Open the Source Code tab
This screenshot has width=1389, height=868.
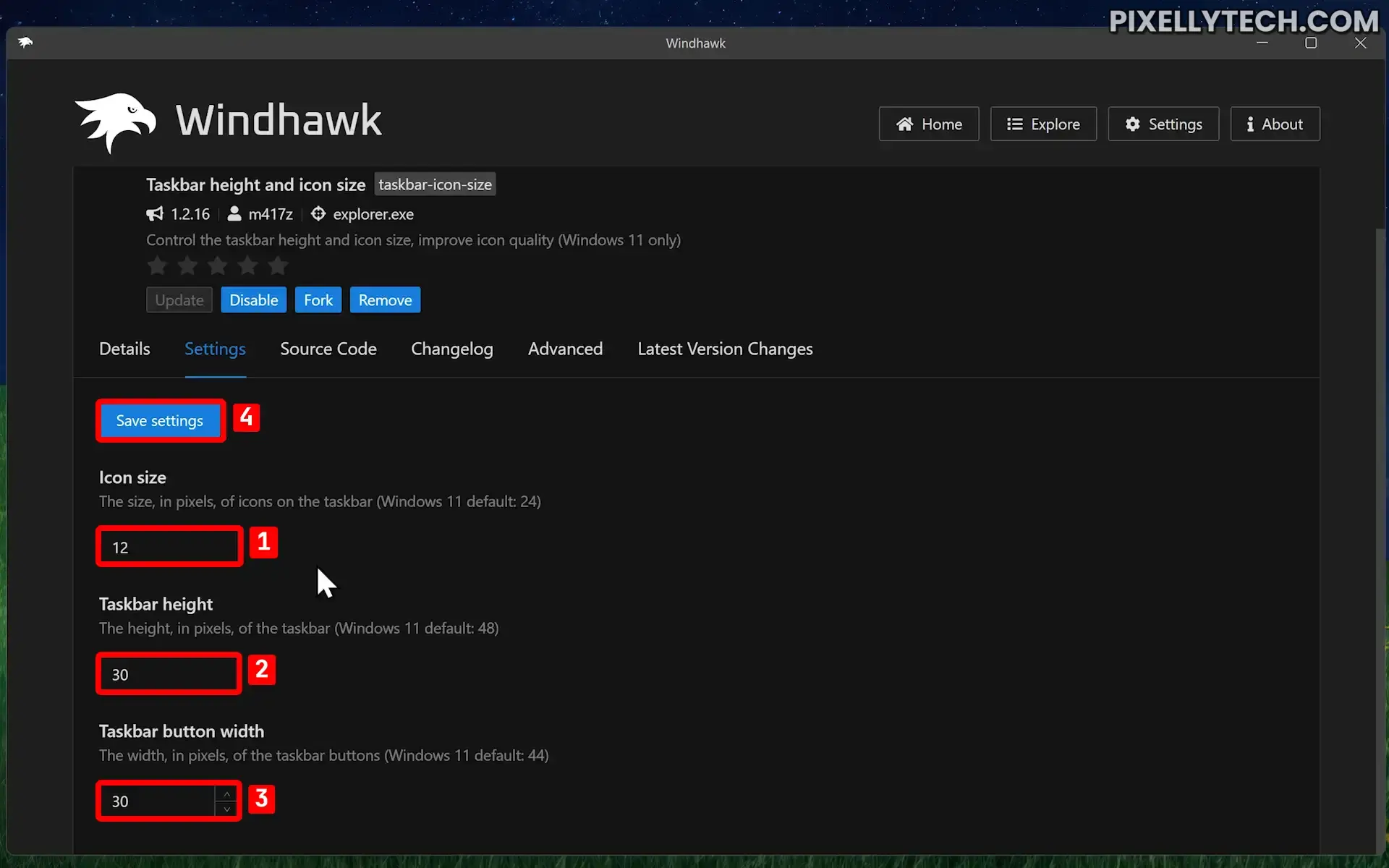coord(328,349)
